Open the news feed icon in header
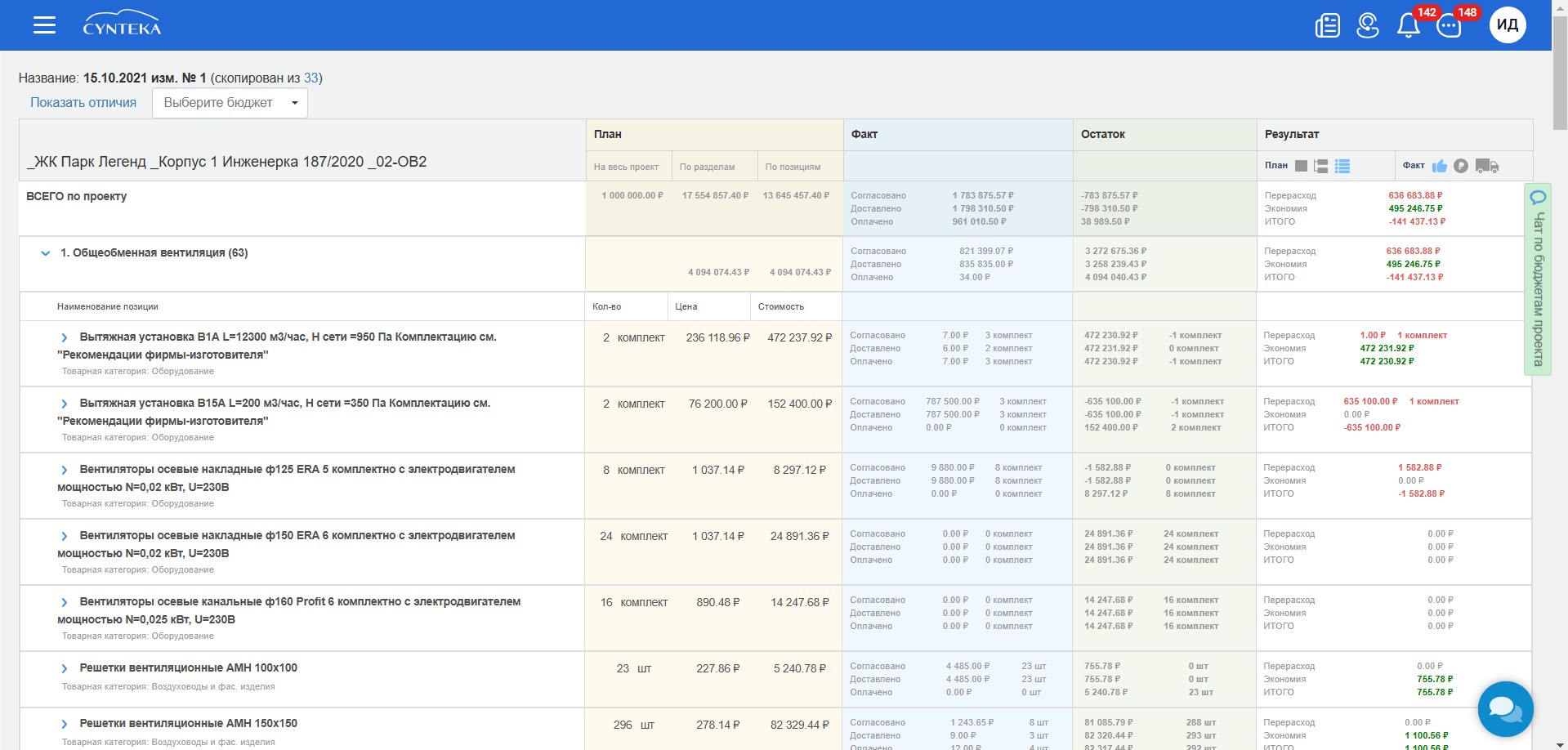The height and width of the screenshot is (750, 1568). (x=1327, y=25)
